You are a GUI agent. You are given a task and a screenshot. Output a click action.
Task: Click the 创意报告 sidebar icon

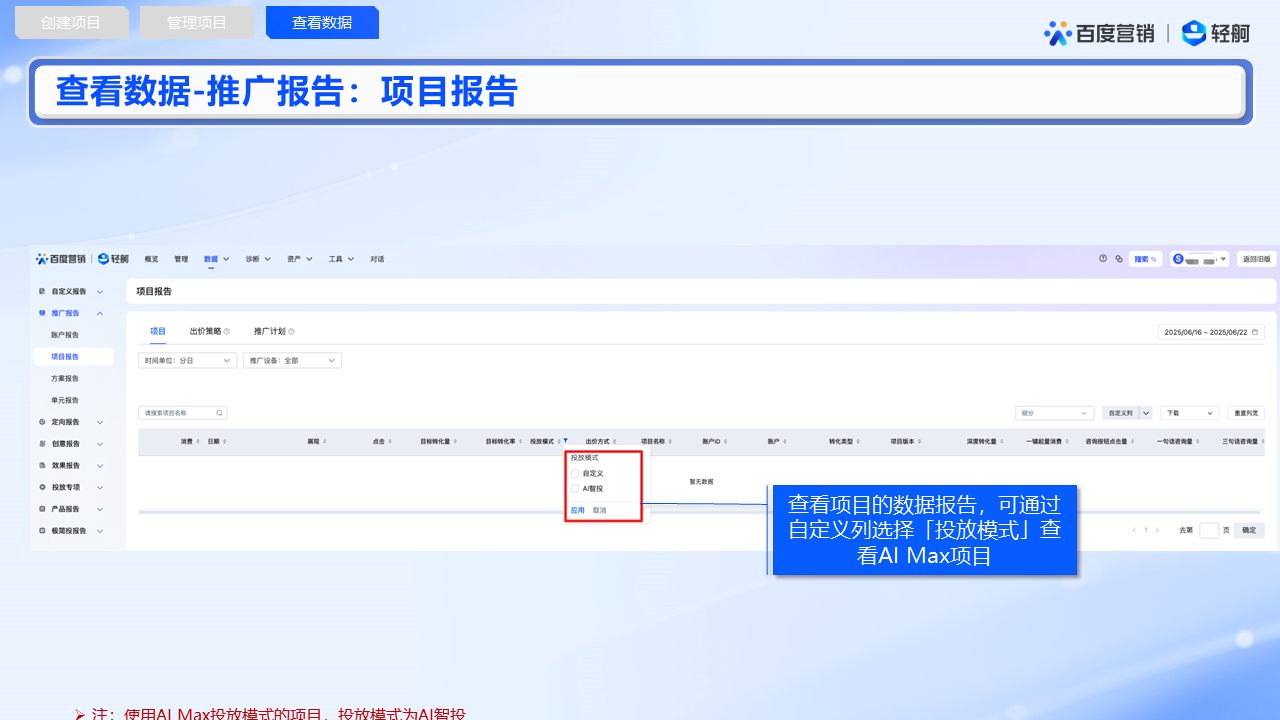click(42, 443)
